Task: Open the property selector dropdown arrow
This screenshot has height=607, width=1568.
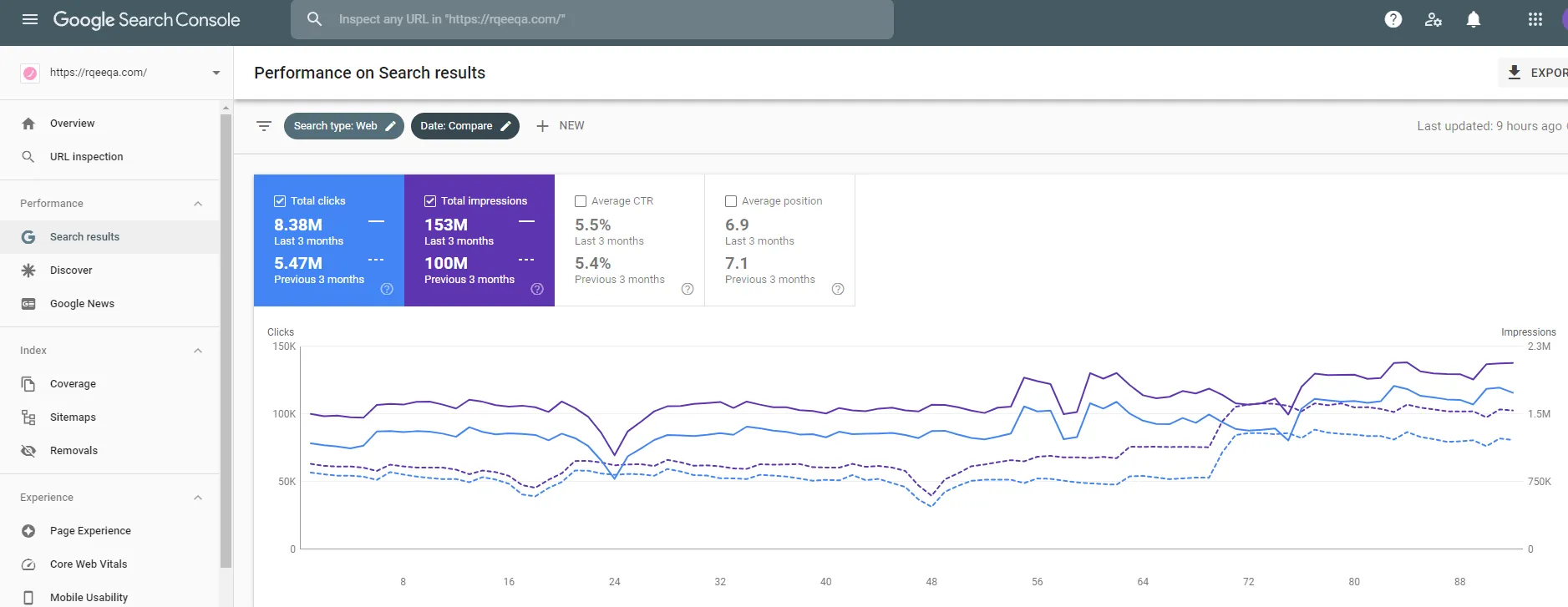Action: tap(216, 73)
